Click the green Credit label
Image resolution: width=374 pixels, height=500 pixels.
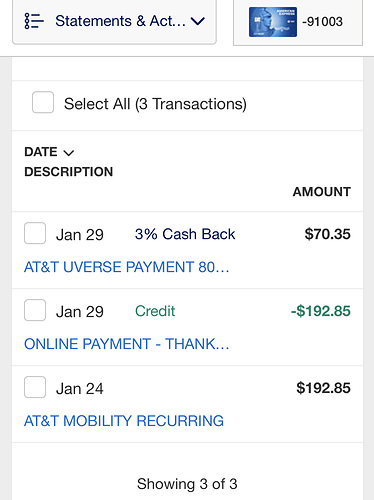[155, 311]
